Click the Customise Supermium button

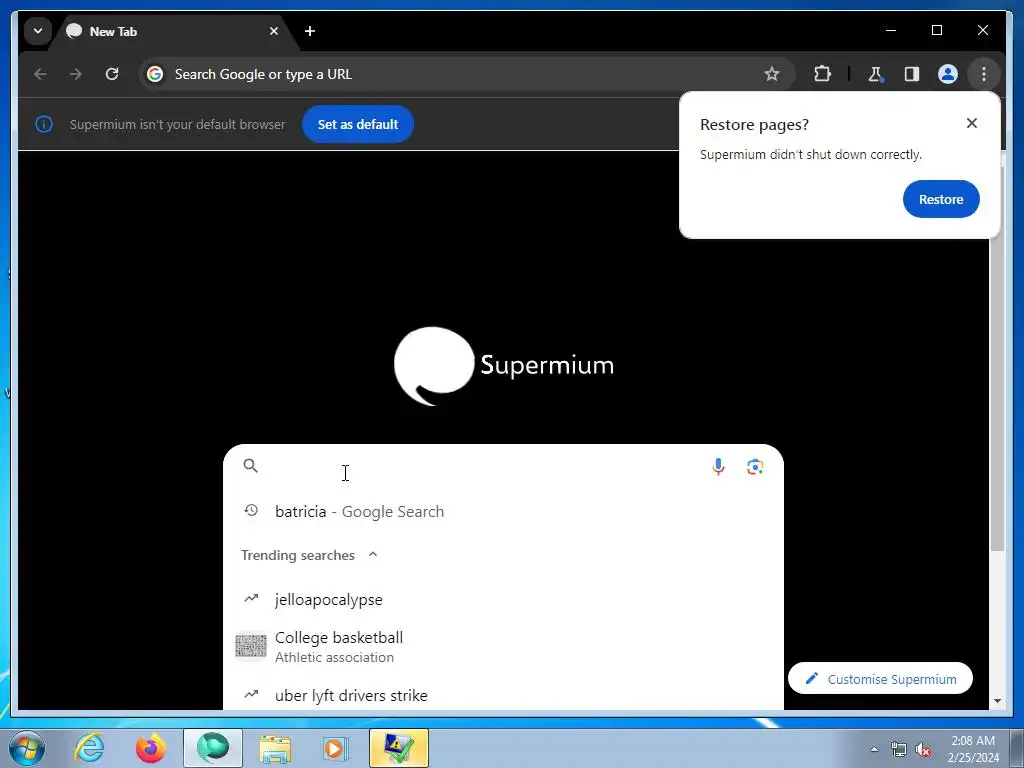coord(880,679)
